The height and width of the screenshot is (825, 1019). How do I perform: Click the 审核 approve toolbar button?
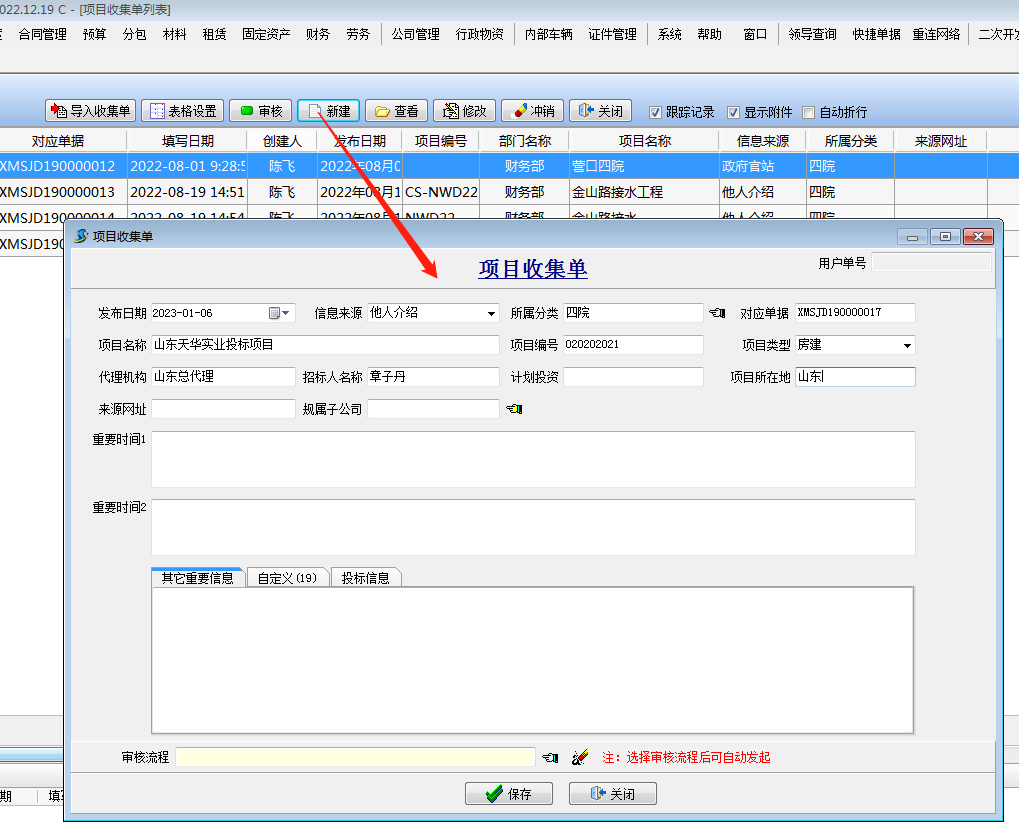tap(261, 111)
